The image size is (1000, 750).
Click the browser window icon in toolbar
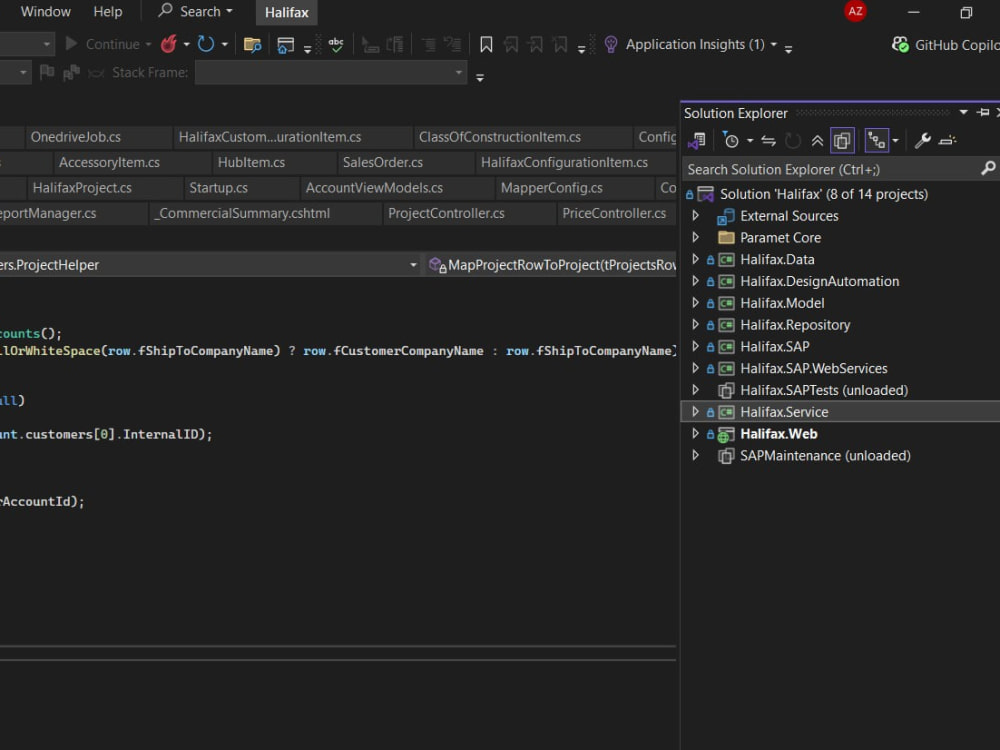tap(285, 45)
